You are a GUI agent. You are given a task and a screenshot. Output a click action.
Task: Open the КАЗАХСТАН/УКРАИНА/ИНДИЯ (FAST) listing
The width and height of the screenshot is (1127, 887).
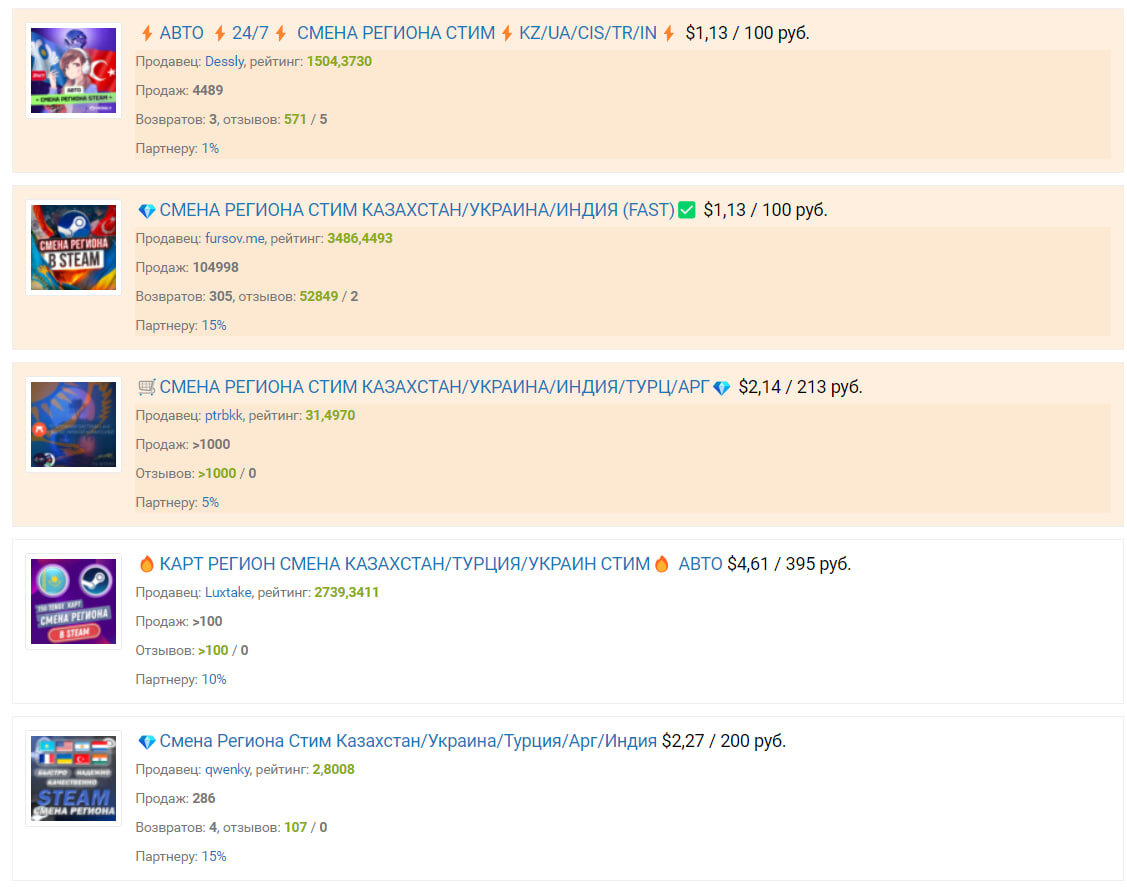click(417, 210)
